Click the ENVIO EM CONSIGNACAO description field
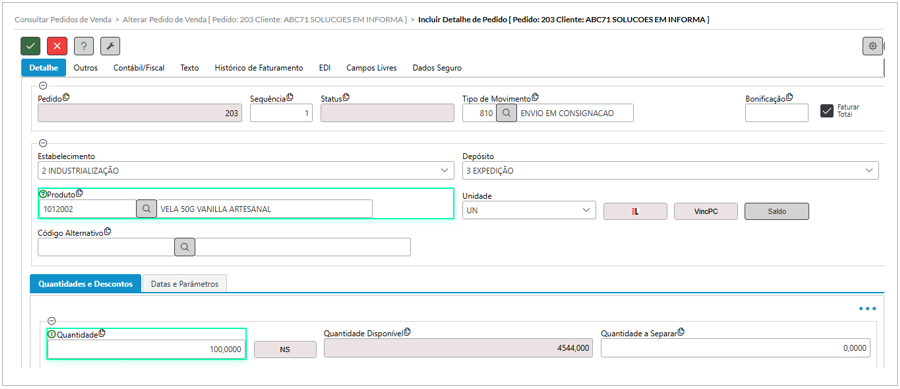 (575, 114)
